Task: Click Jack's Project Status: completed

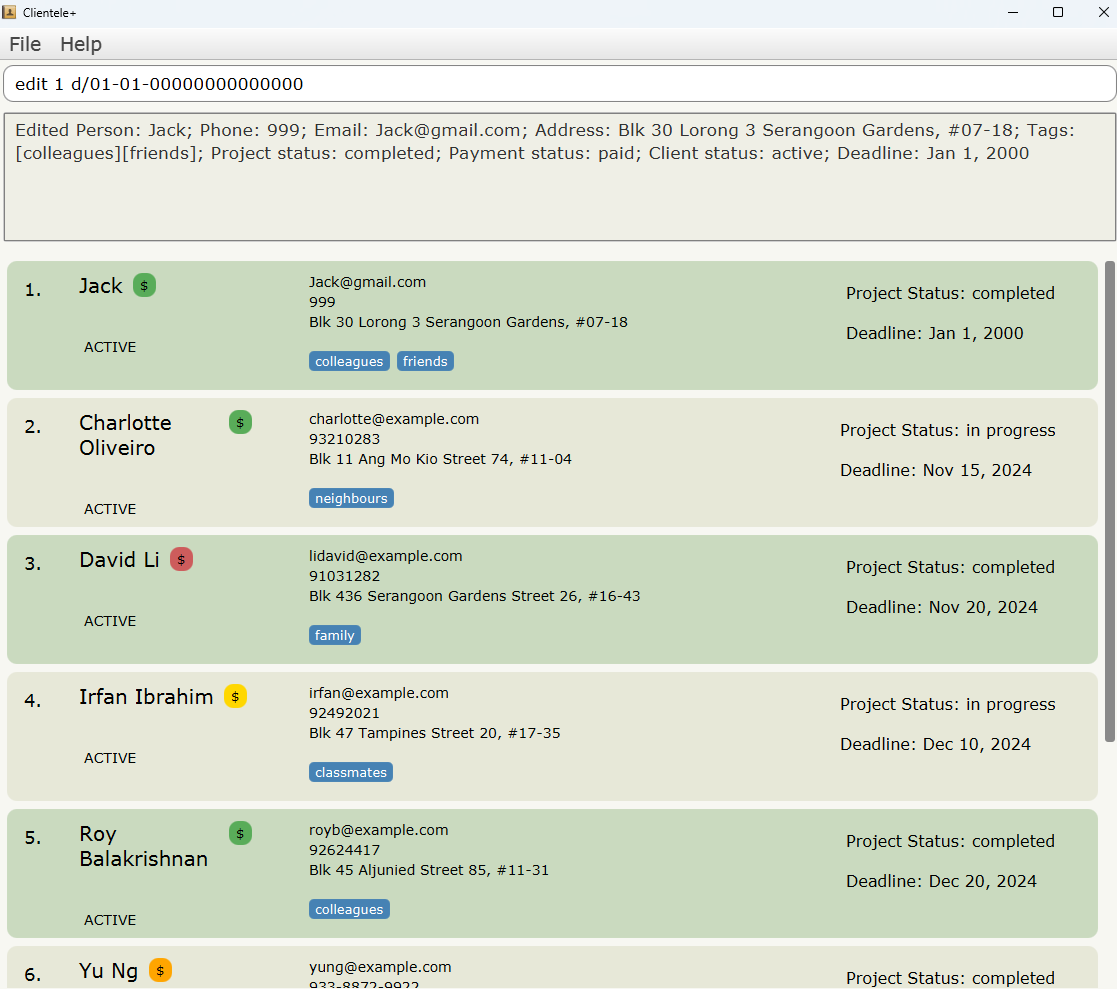Action: [x=950, y=294]
